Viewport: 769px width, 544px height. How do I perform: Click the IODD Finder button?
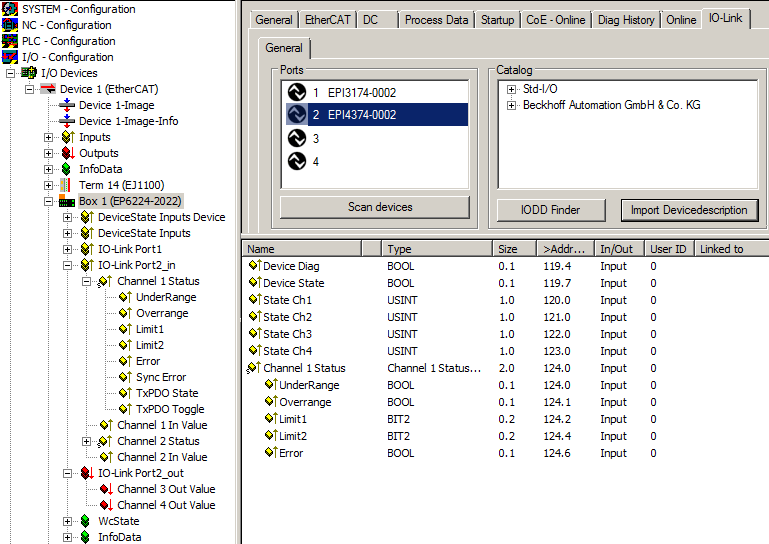(551, 210)
